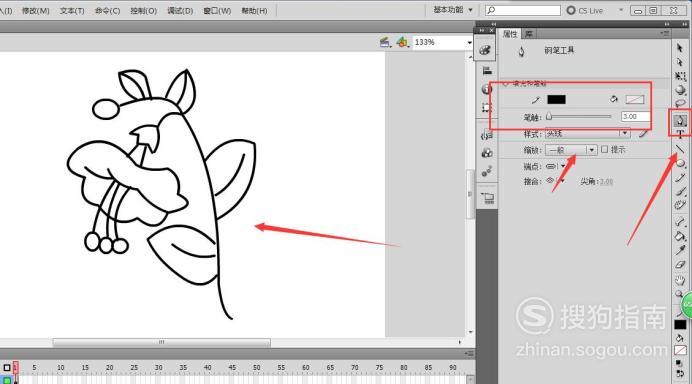
Task: Click the edit stroke style pencil icon
Action: (x=643, y=133)
